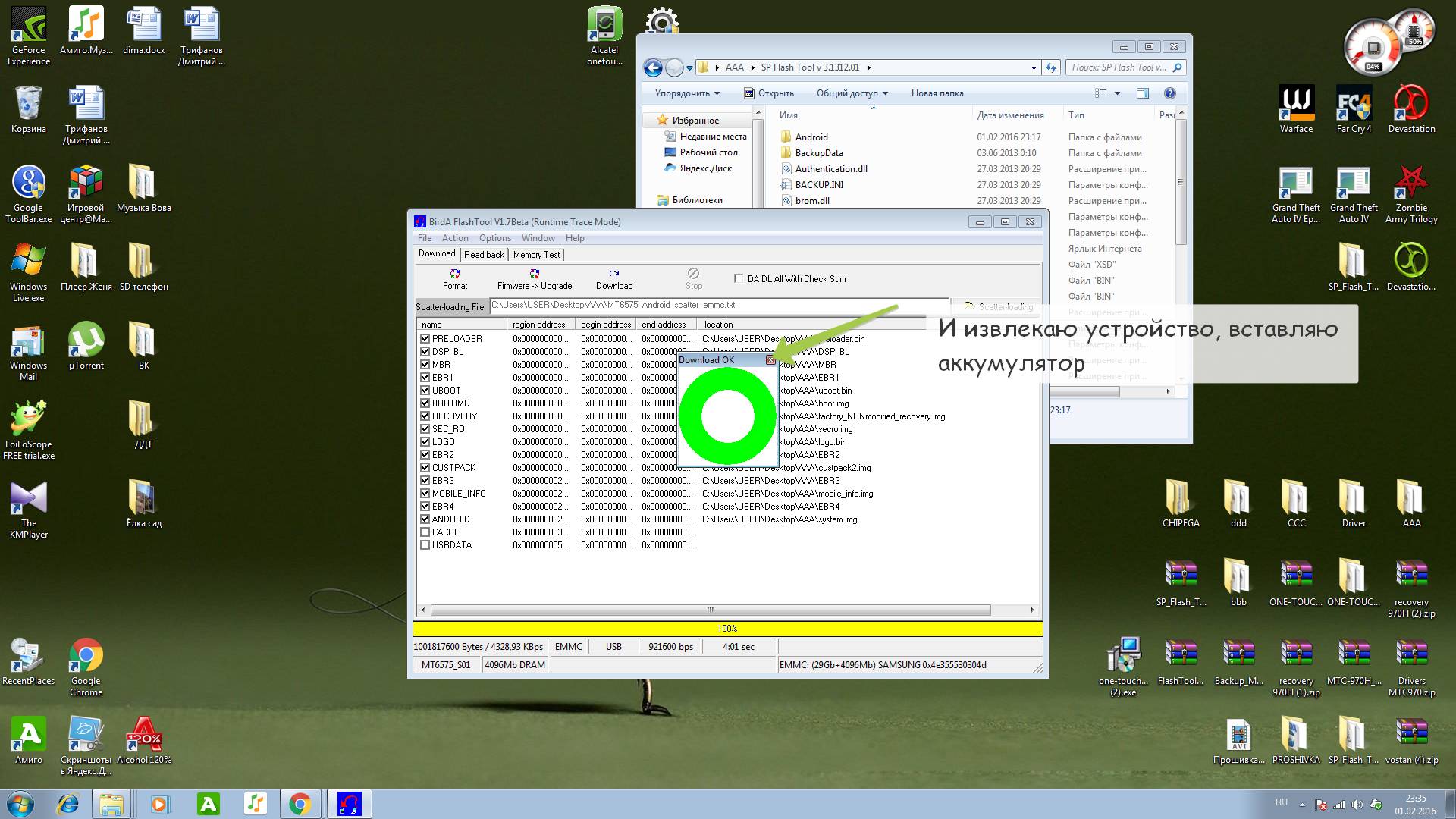Screen dimensions: 1456x819
Task: Switch to the Read back tab
Action: (484, 255)
